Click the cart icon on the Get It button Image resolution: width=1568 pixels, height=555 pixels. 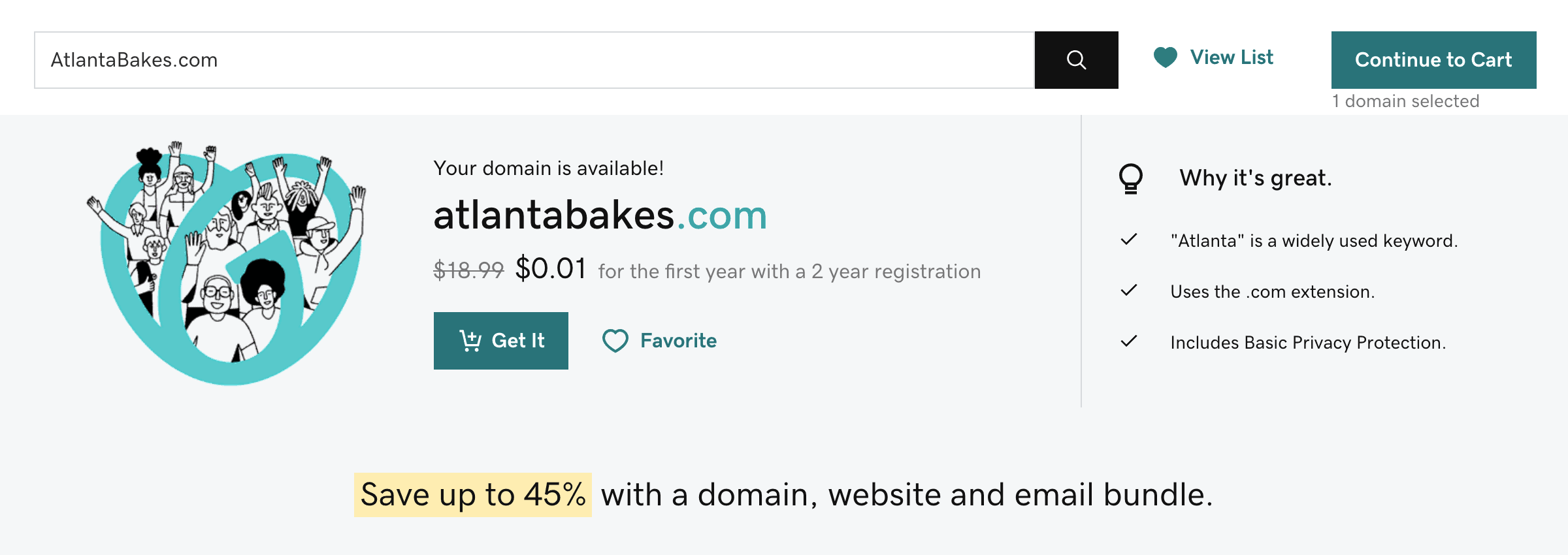pos(470,340)
